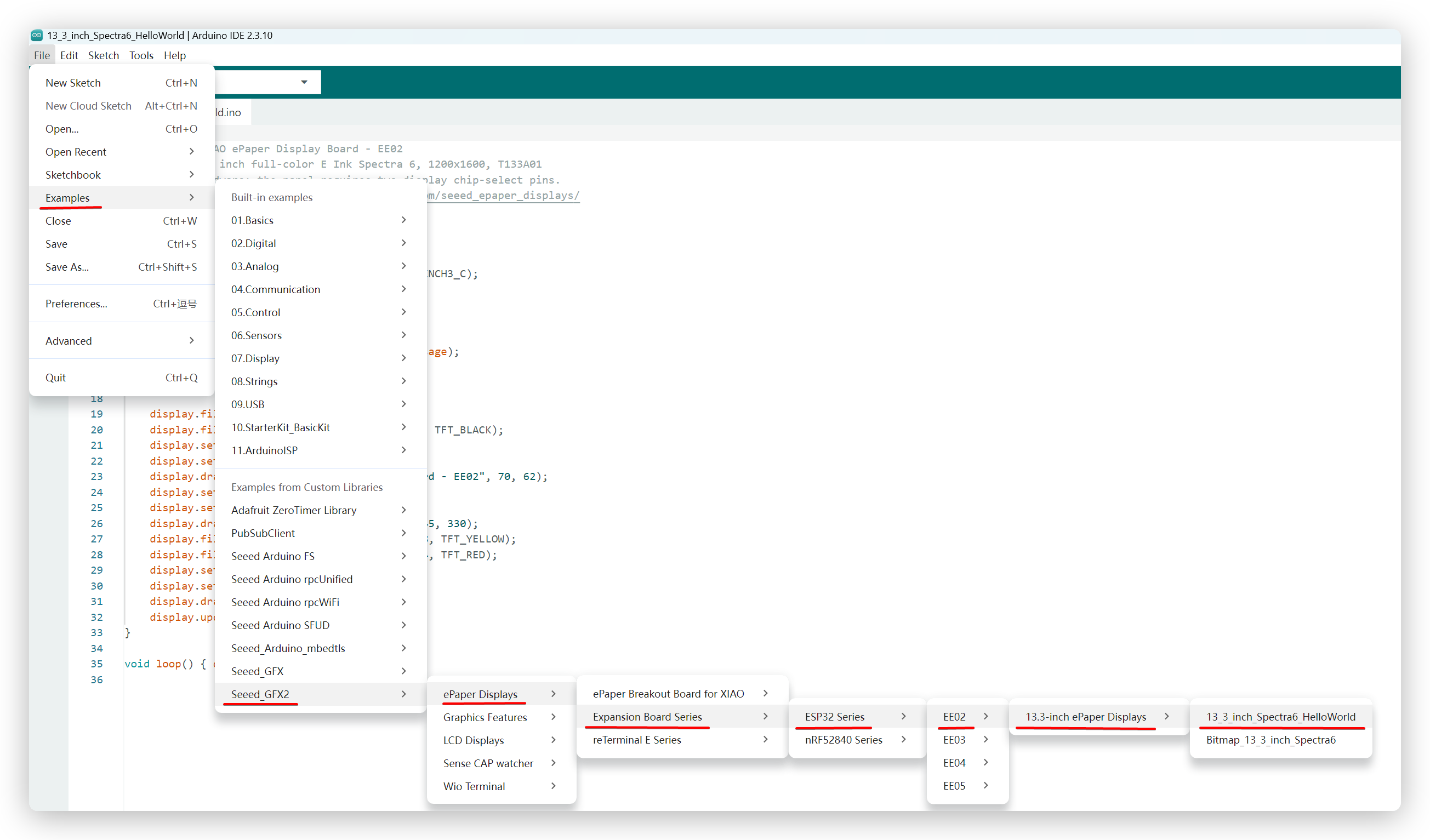Expand ePaper Displays submenu
This screenshot has width=1430, height=840.
tap(501, 694)
